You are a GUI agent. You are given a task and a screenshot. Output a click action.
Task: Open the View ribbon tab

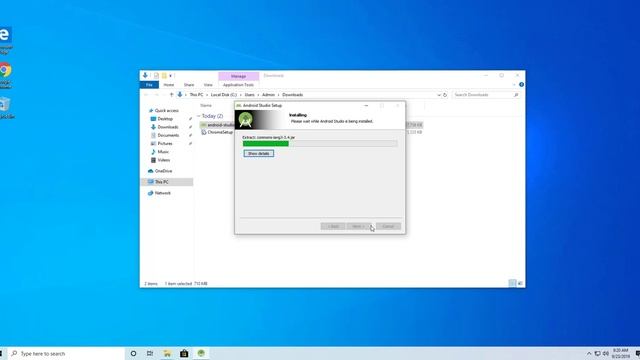tap(208, 85)
